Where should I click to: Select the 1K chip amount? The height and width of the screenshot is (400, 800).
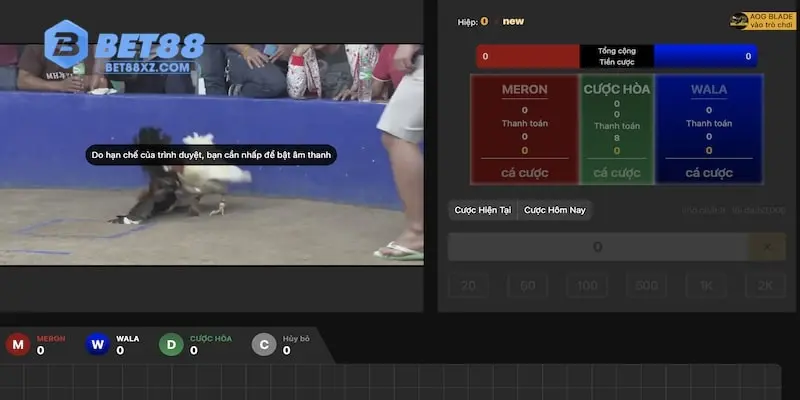706,286
